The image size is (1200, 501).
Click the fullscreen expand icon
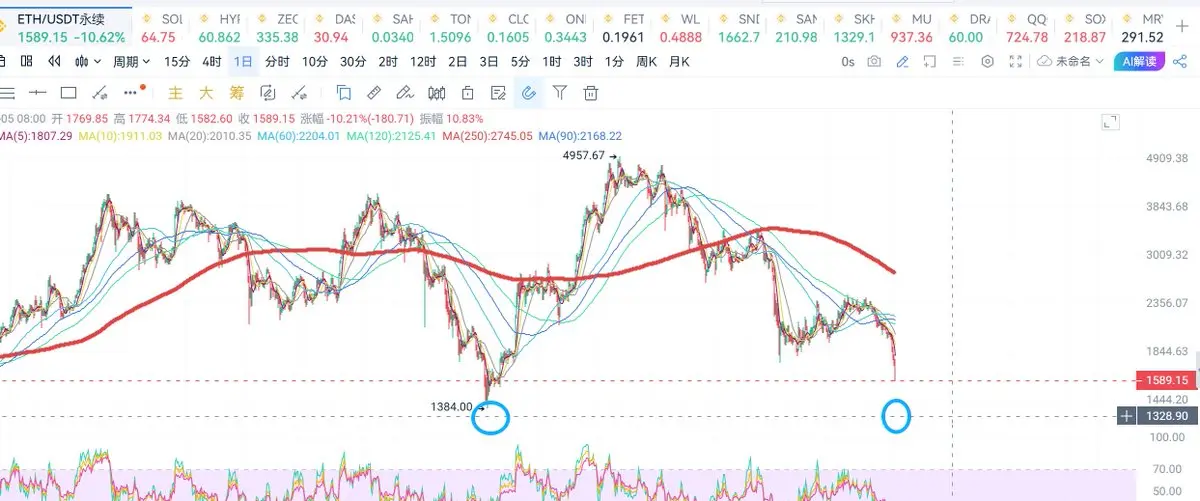1016,61
